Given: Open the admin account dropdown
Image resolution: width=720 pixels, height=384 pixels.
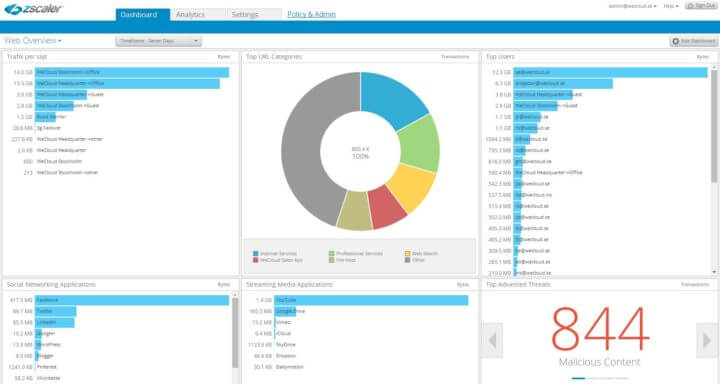Looking at the screenshot, I should 632,6.
